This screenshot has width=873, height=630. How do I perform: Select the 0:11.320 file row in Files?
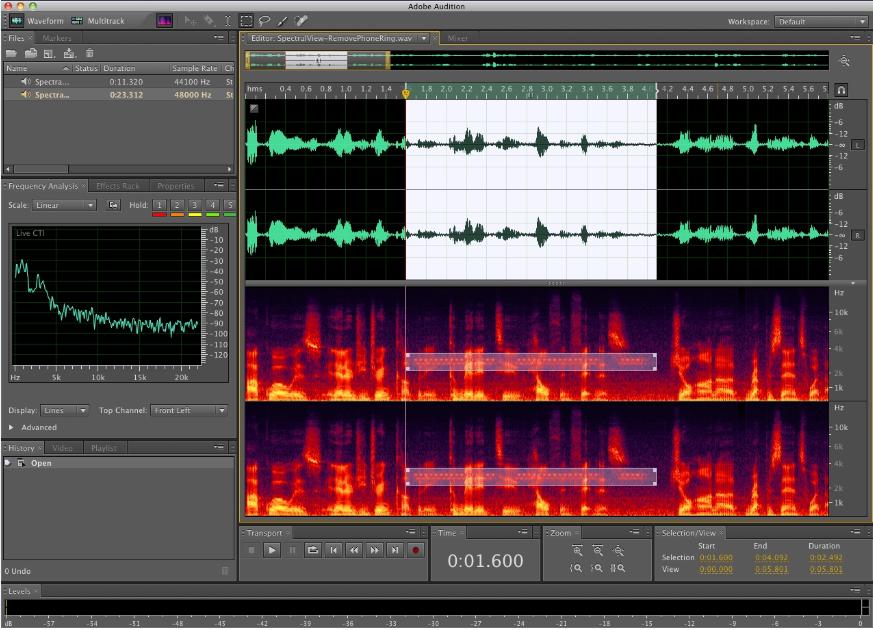click(119, 82)
